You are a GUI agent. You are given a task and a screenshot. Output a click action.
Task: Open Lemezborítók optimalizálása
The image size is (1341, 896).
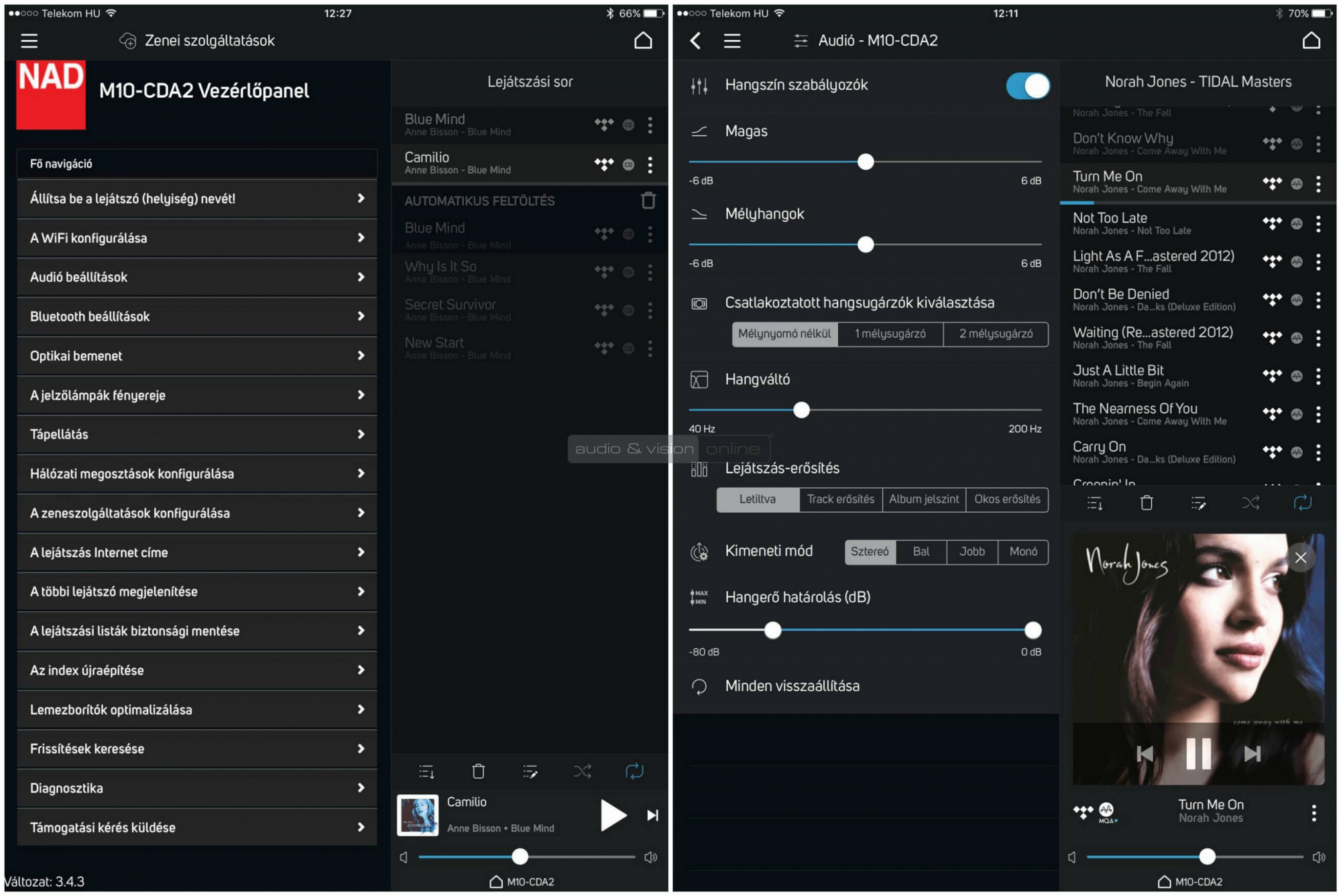coord(196,710)
